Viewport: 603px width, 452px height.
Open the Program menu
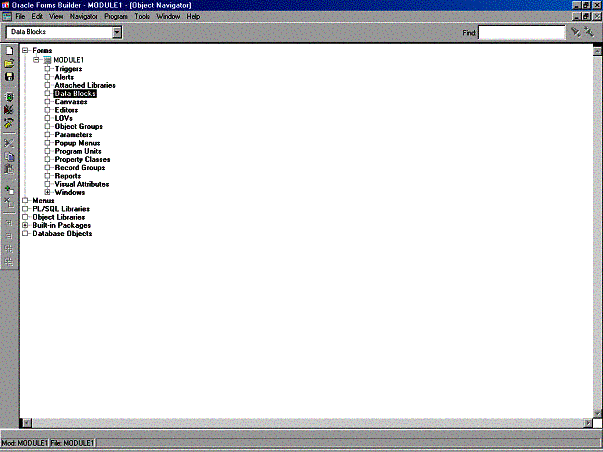[116, 17]
